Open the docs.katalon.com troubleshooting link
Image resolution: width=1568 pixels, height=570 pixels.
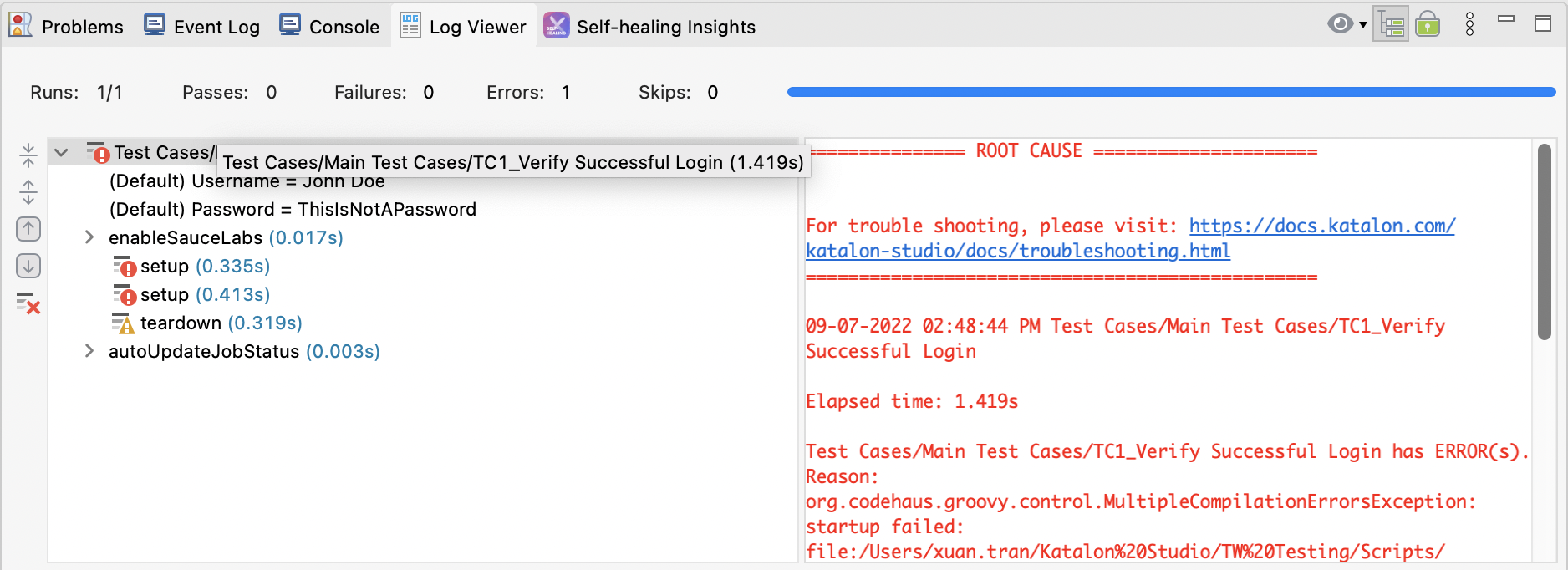[1321, 226]
